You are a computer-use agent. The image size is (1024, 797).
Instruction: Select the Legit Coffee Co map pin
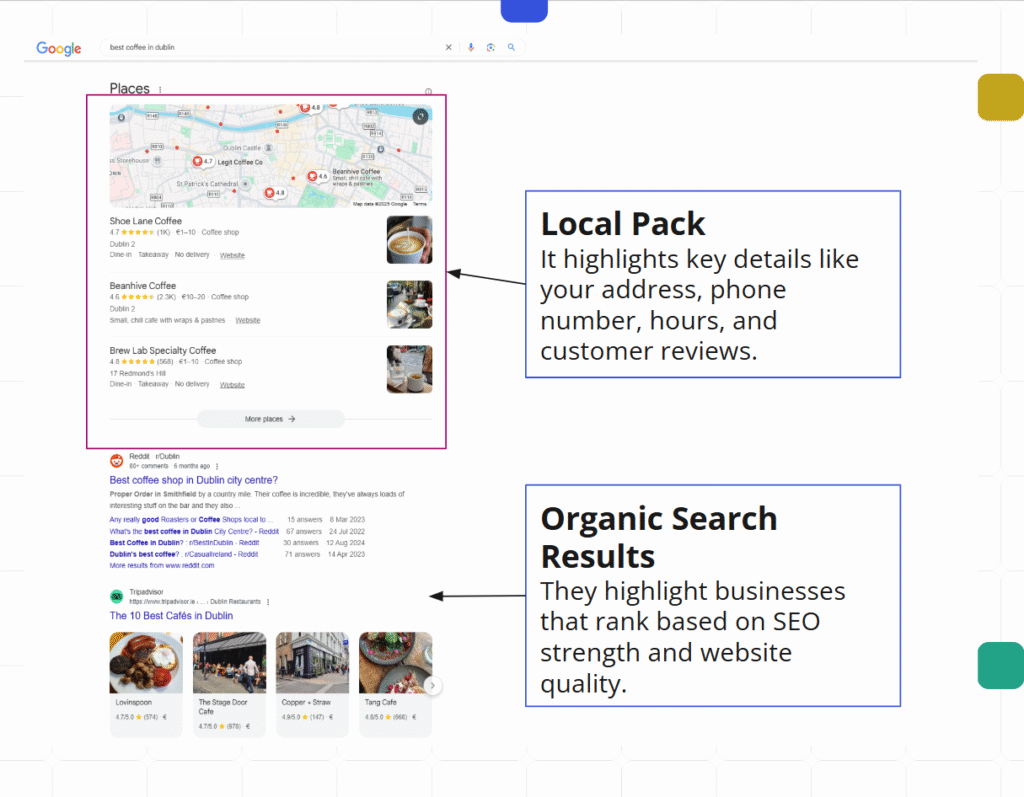tap(197, 161)
